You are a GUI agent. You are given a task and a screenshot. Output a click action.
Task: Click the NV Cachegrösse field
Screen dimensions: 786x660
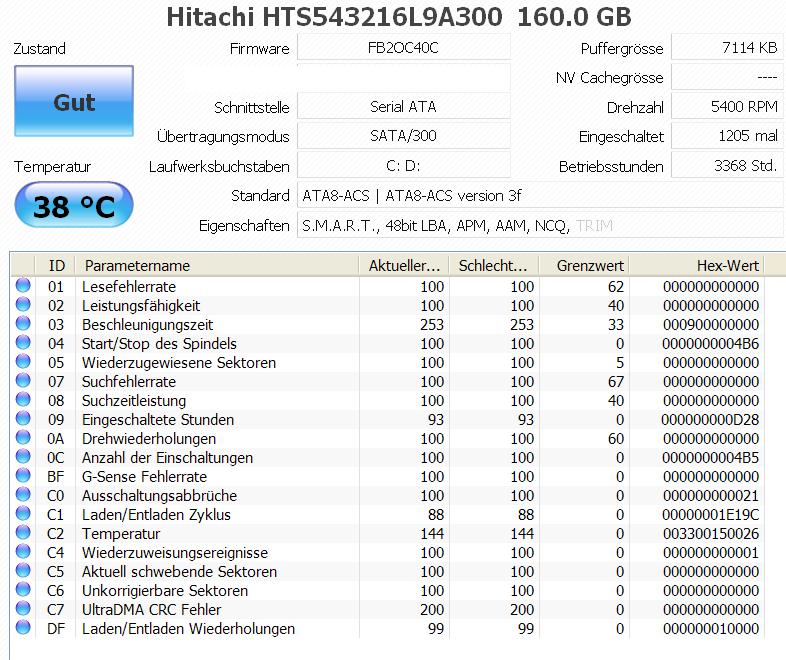click(727, 77)
